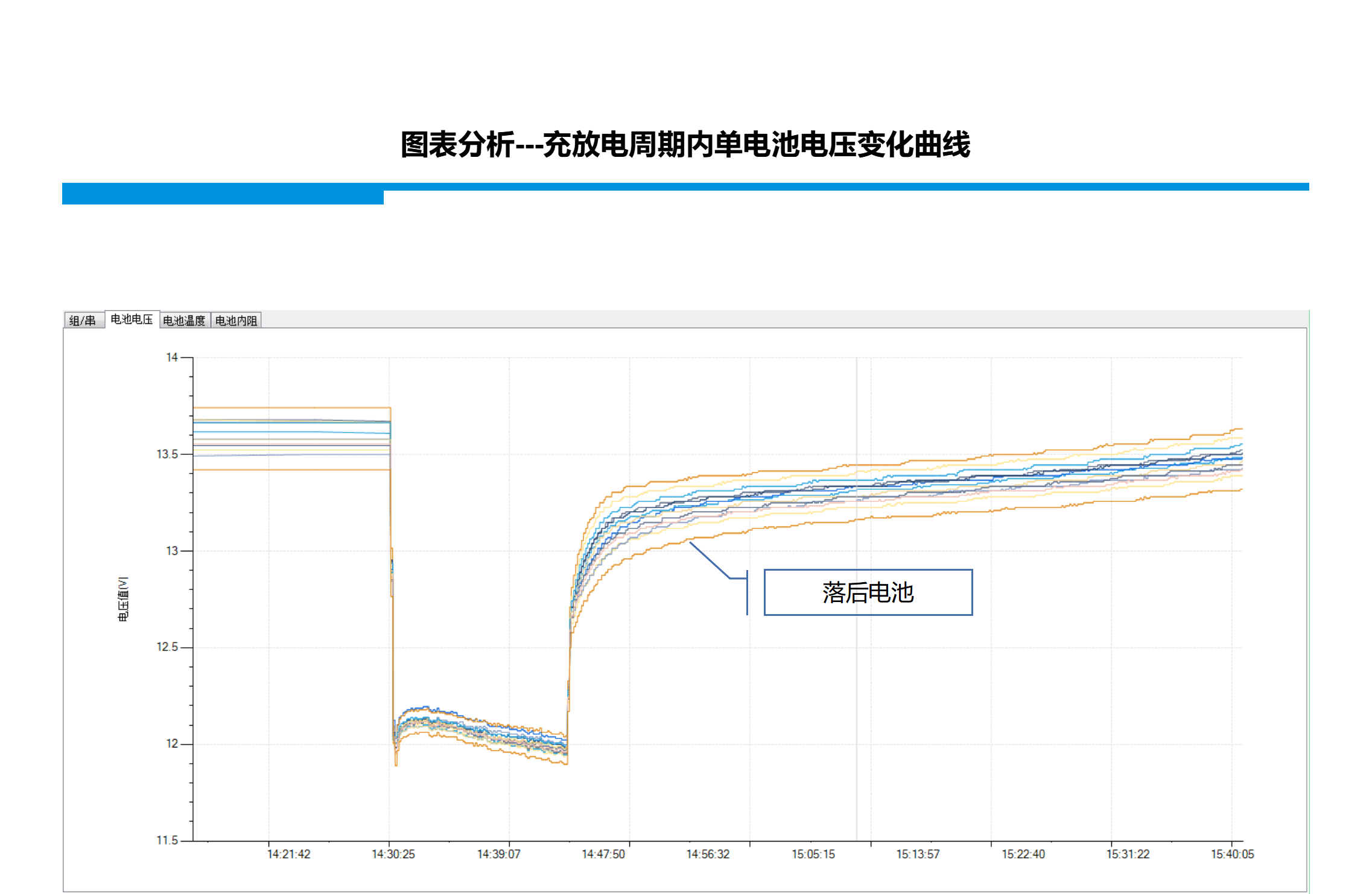The image size is (1372, 894).
Task: Select the 电池电压 tab
Action: pos(132,319)
